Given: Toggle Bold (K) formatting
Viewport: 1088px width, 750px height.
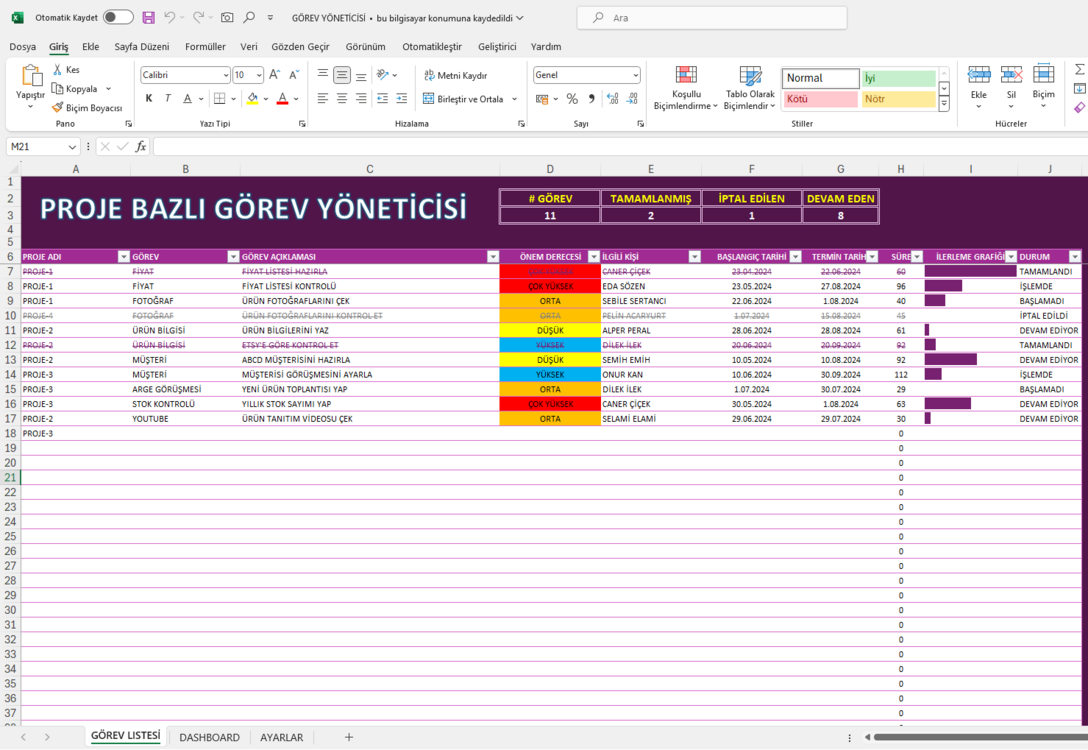Looking at the screenshot, I should pos(148,99).
